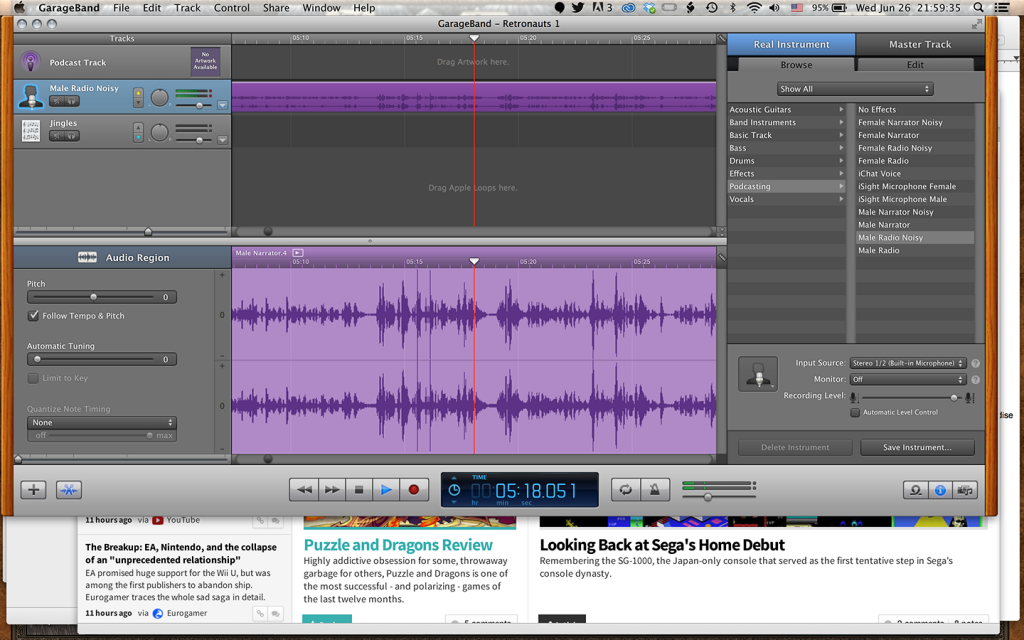Open the Quantize Note Timing None dropdown
The height and width of the screenshot is (640, 1024).
[x=102, y=423]
